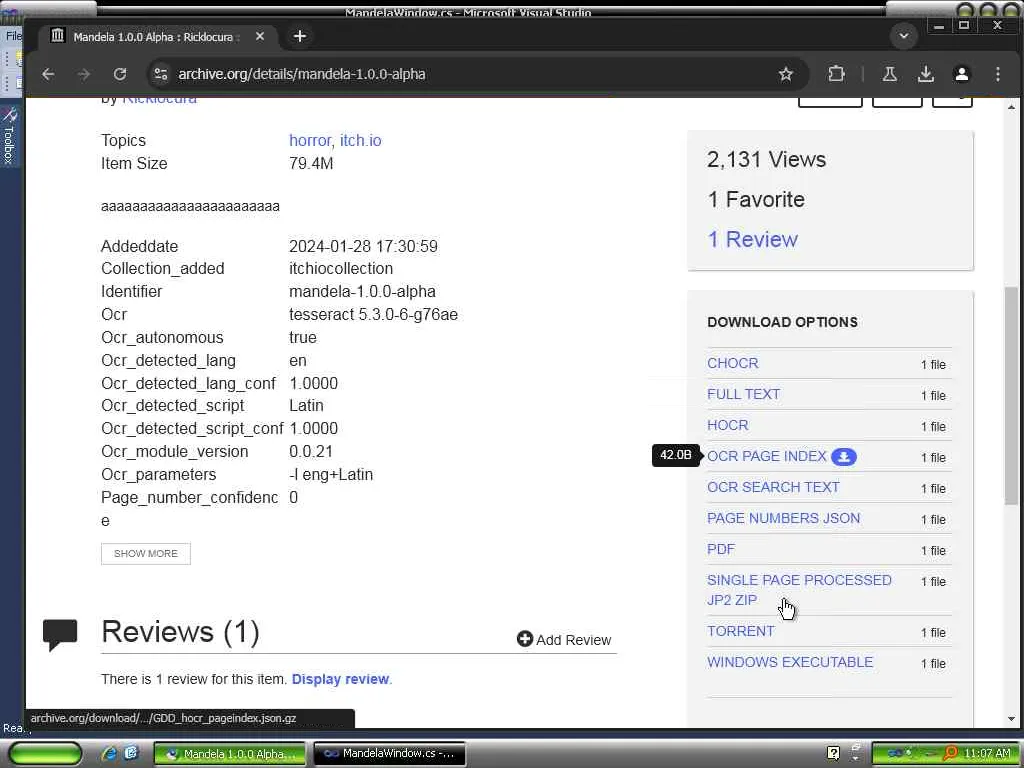Screen dimensions: 1024x768
Task: Open the browser Downloads icon
Action: click(925, 74)
